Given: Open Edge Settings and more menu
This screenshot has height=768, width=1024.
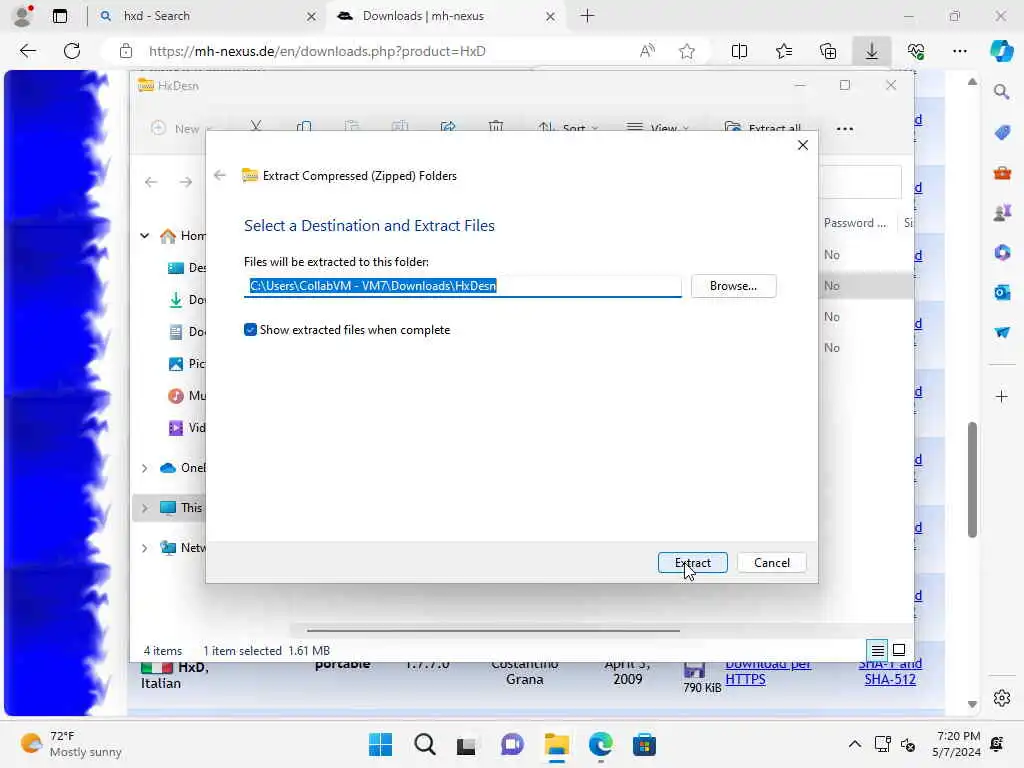Looking at the screenshot, I should [959, 51].
